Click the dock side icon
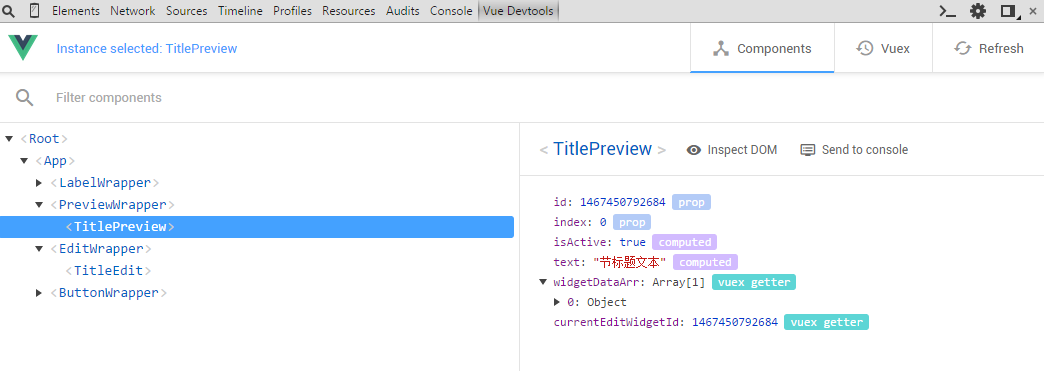The height and width of the screenshot is (371, 1044). coord(1009,11)
